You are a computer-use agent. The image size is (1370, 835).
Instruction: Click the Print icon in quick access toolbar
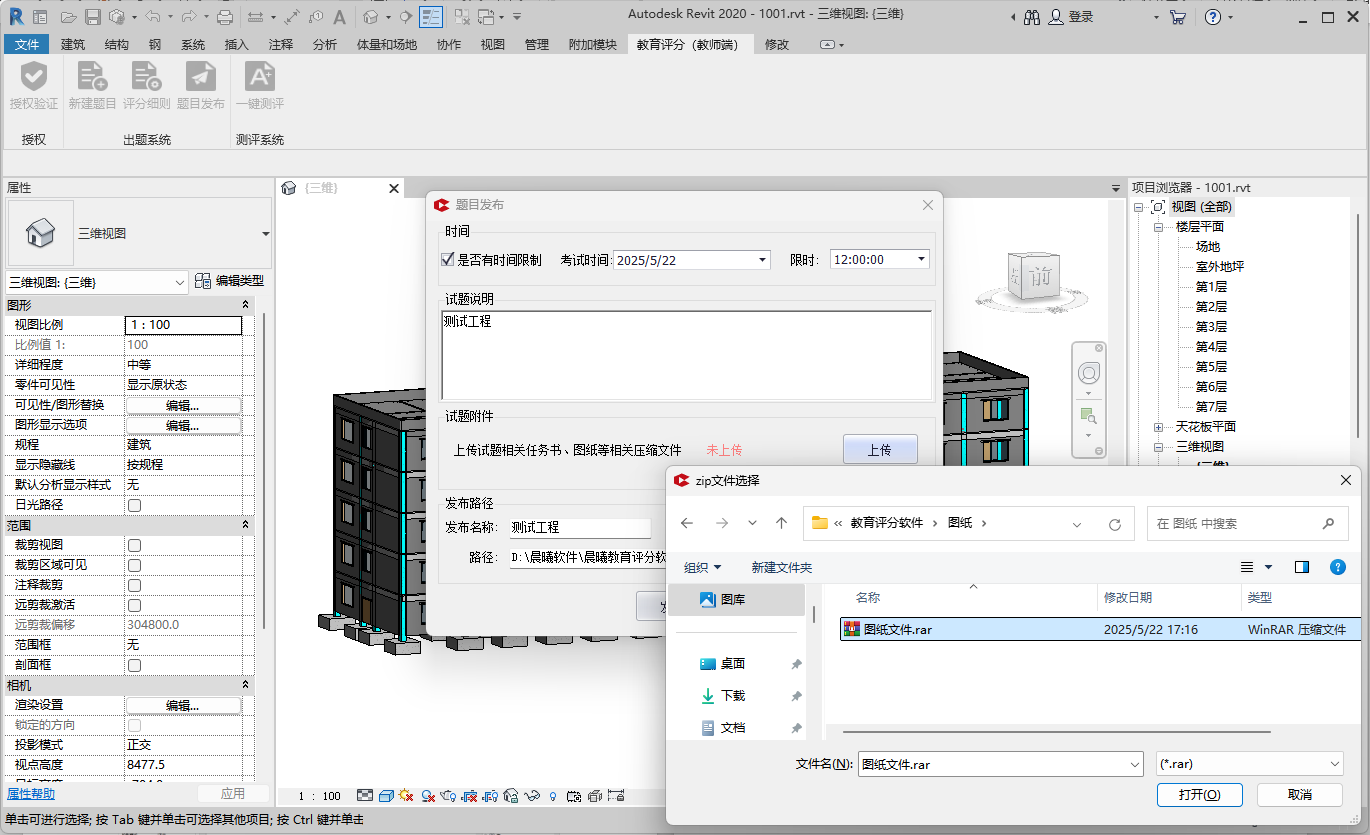coord(225,17)
